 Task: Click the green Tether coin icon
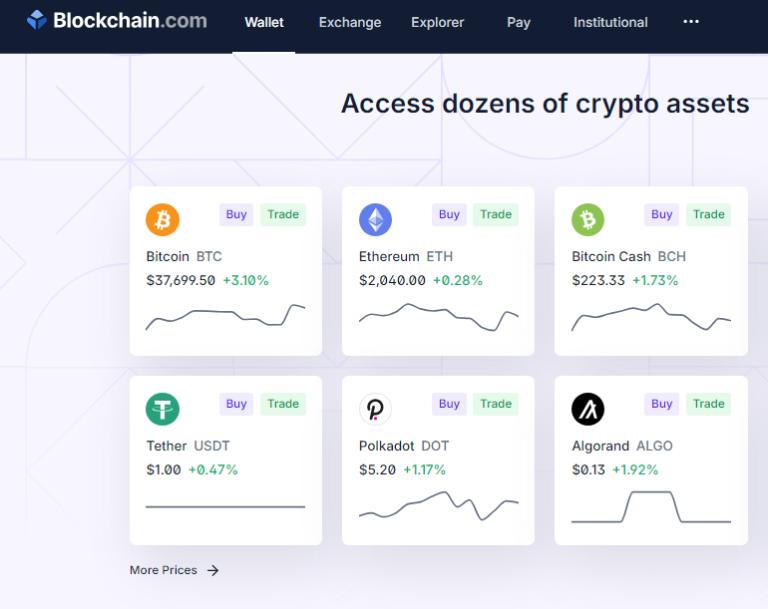(x=163, y=409)
